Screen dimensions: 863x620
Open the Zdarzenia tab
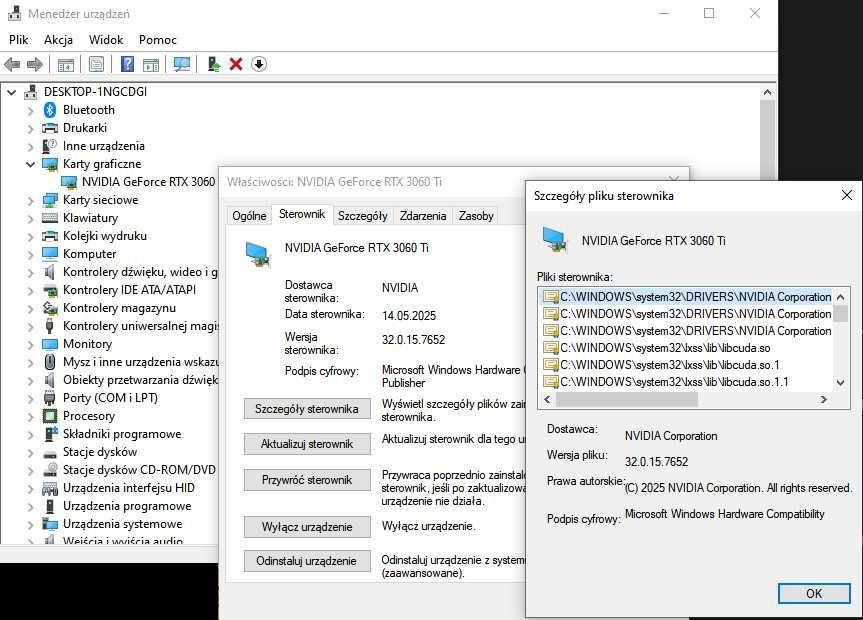click(x=423, y=216)
